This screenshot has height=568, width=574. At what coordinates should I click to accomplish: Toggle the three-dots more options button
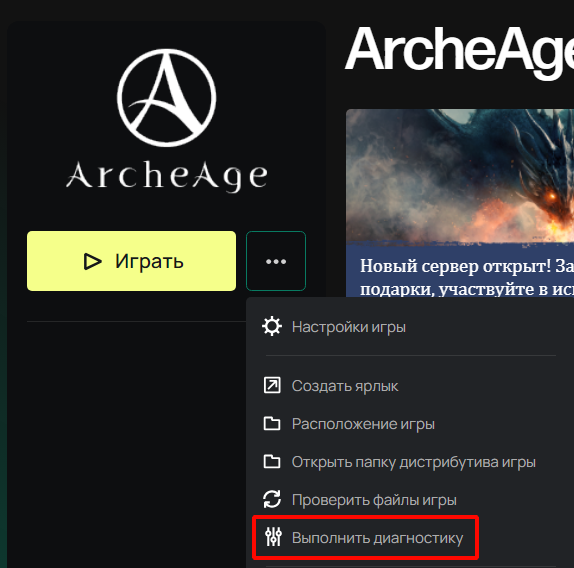[276, 261]
